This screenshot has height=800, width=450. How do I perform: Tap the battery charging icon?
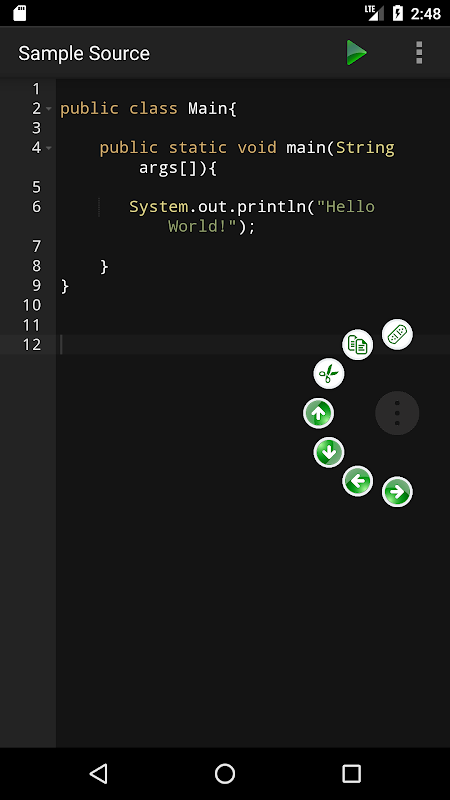pyautogui.click(x=398, y=13)
